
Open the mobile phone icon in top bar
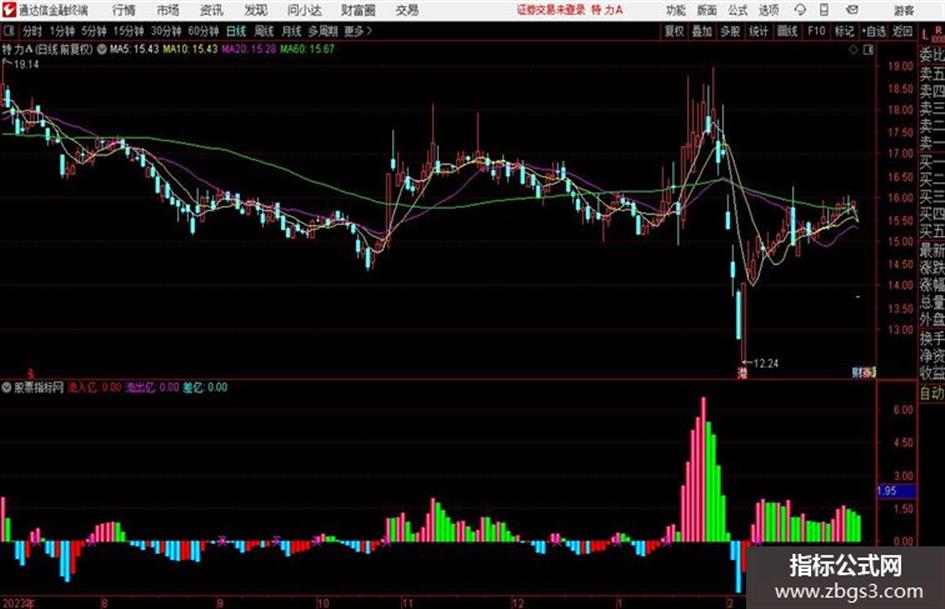tap(824, 10)
